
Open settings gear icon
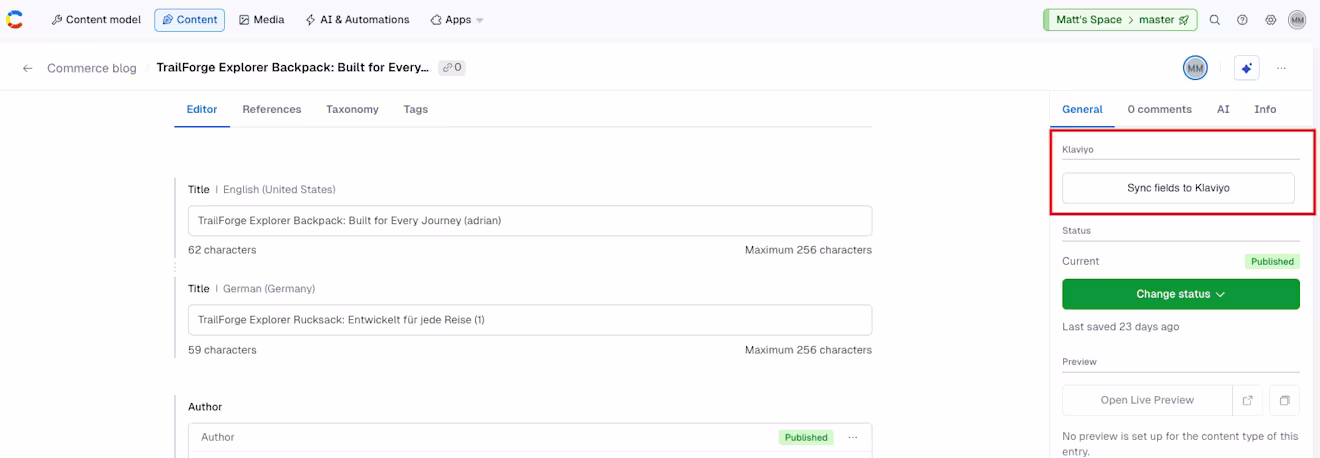1271,20
